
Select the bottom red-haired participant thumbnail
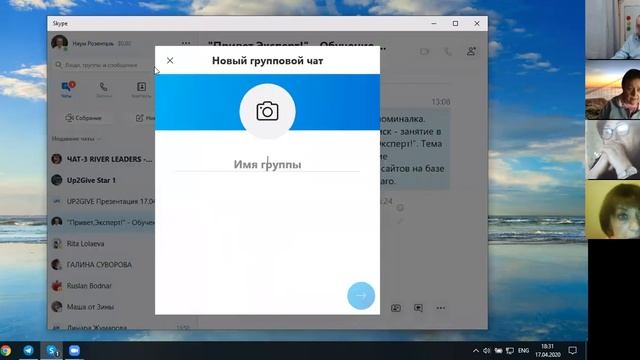click(x=613, y=210)
